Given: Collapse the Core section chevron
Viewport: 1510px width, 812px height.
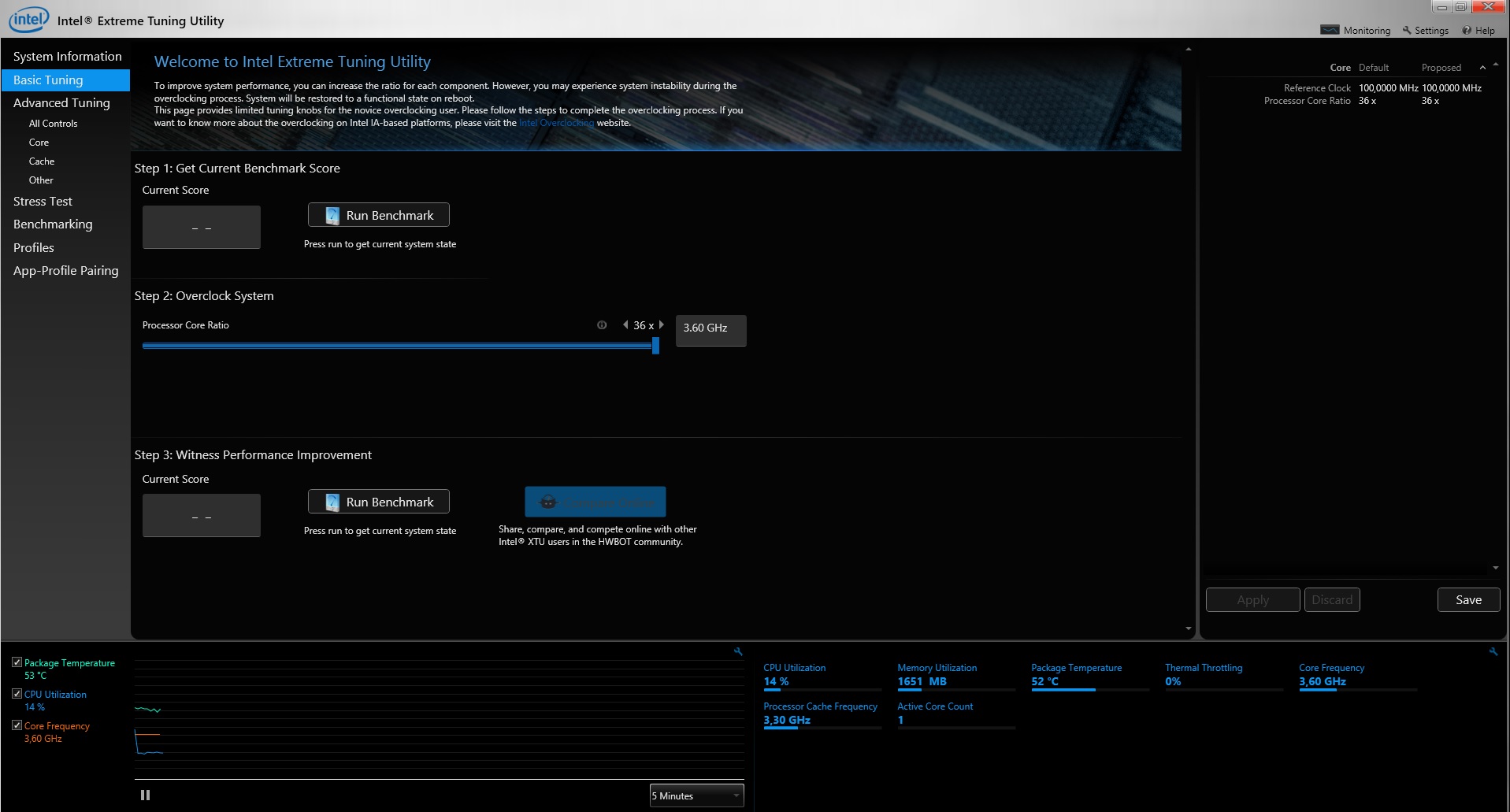Looking at the screenshot, I should tap(1482, 68).
